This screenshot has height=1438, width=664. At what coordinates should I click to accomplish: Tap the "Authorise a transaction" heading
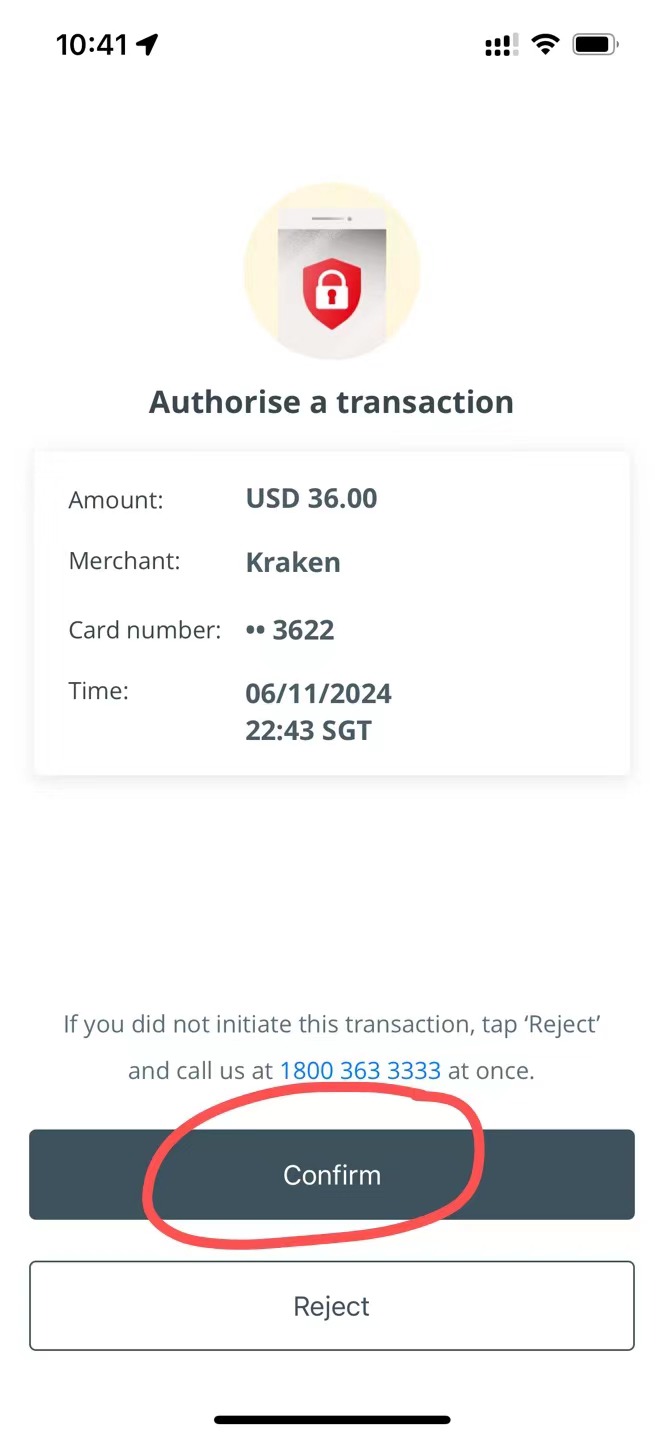click(331, 402)
